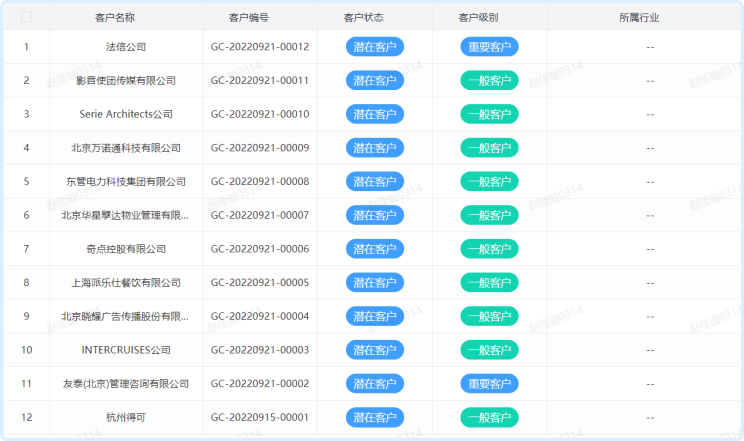
Task: Click the 潜在客户 tag for Serie Architects公司
Action: 374,114
